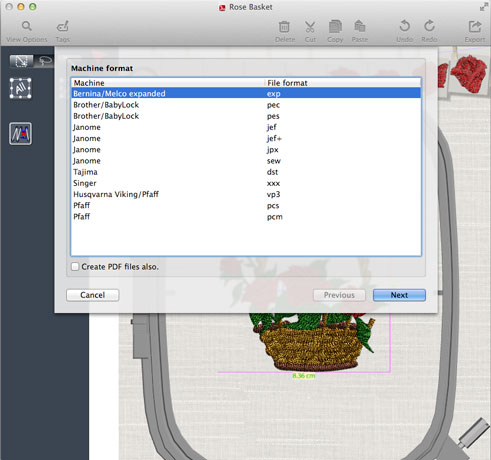Open View Options in the toolbar

pyautogui.click(x=27, y=31)
